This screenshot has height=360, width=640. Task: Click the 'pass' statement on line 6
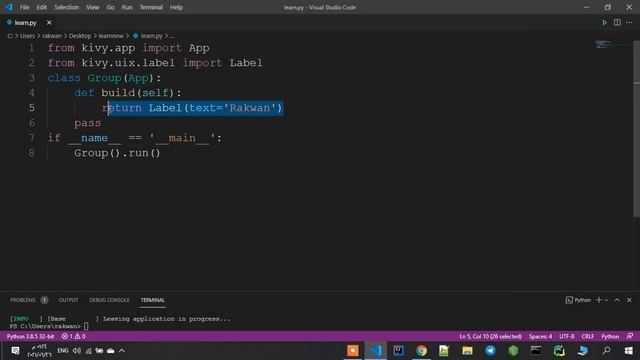click(x=87, y=123)
